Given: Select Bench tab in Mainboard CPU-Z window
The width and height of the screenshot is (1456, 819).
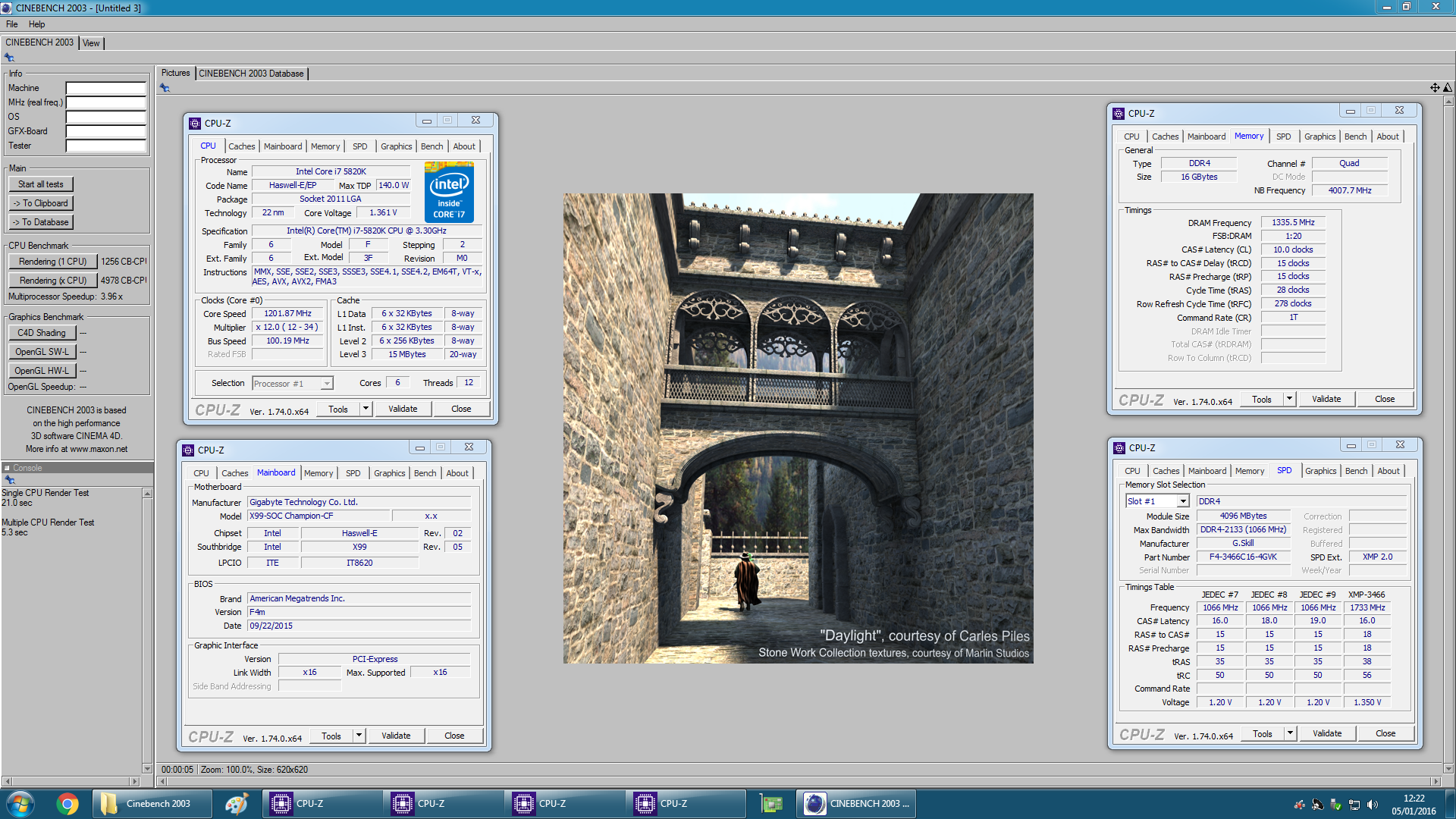Looking at the screenshot, I should [425, 473].
